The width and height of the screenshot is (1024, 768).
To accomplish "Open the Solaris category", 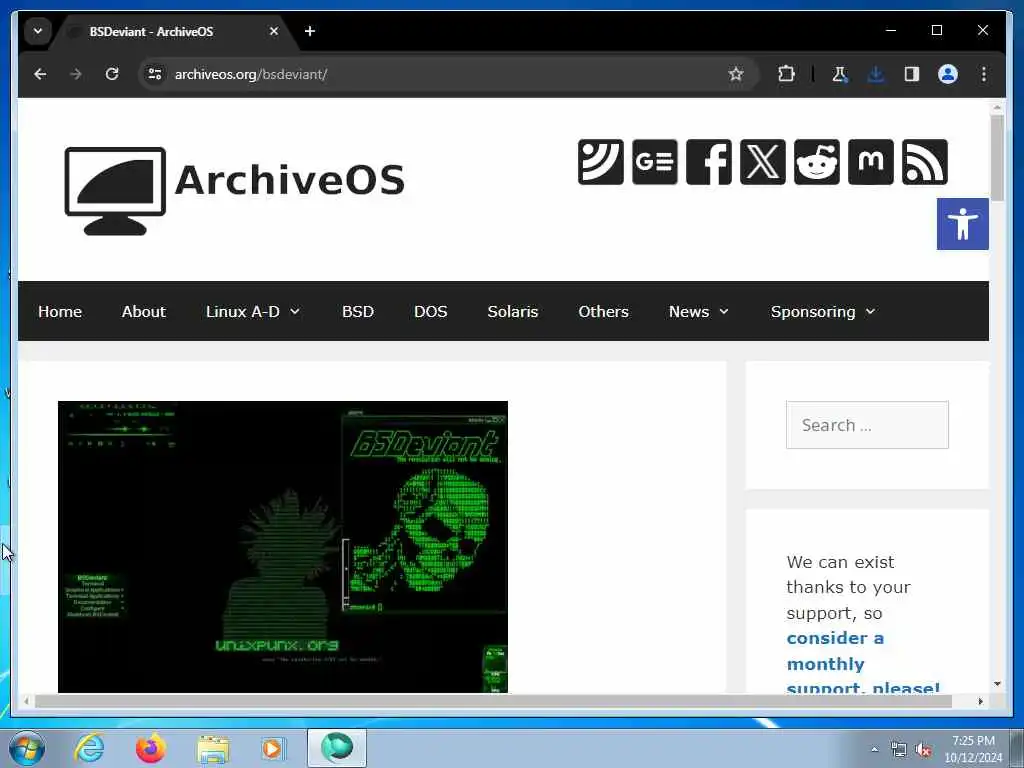I will [x=513, y=312].
